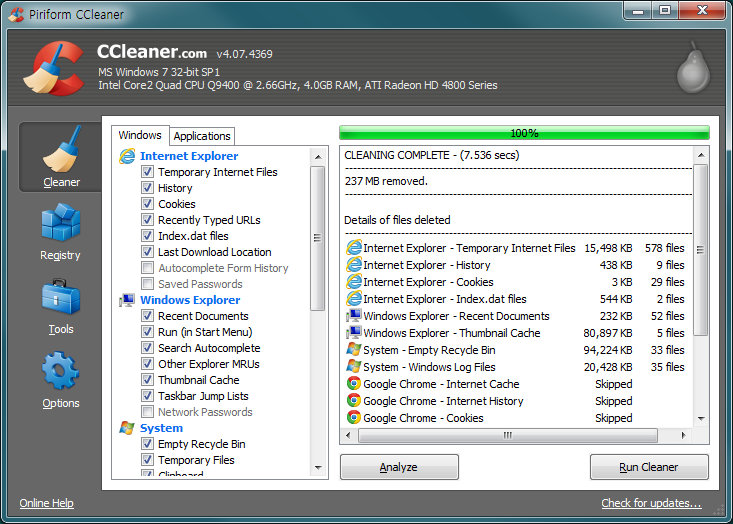
Task: Click the green 100% progress bar
Action: 524,132
